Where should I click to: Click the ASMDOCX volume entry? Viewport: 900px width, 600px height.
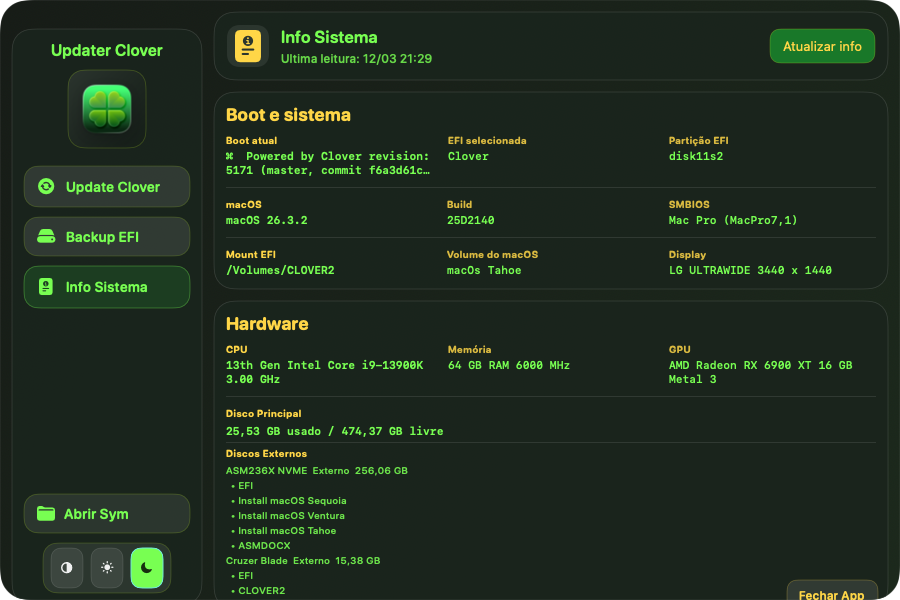[x=264, y=545]
